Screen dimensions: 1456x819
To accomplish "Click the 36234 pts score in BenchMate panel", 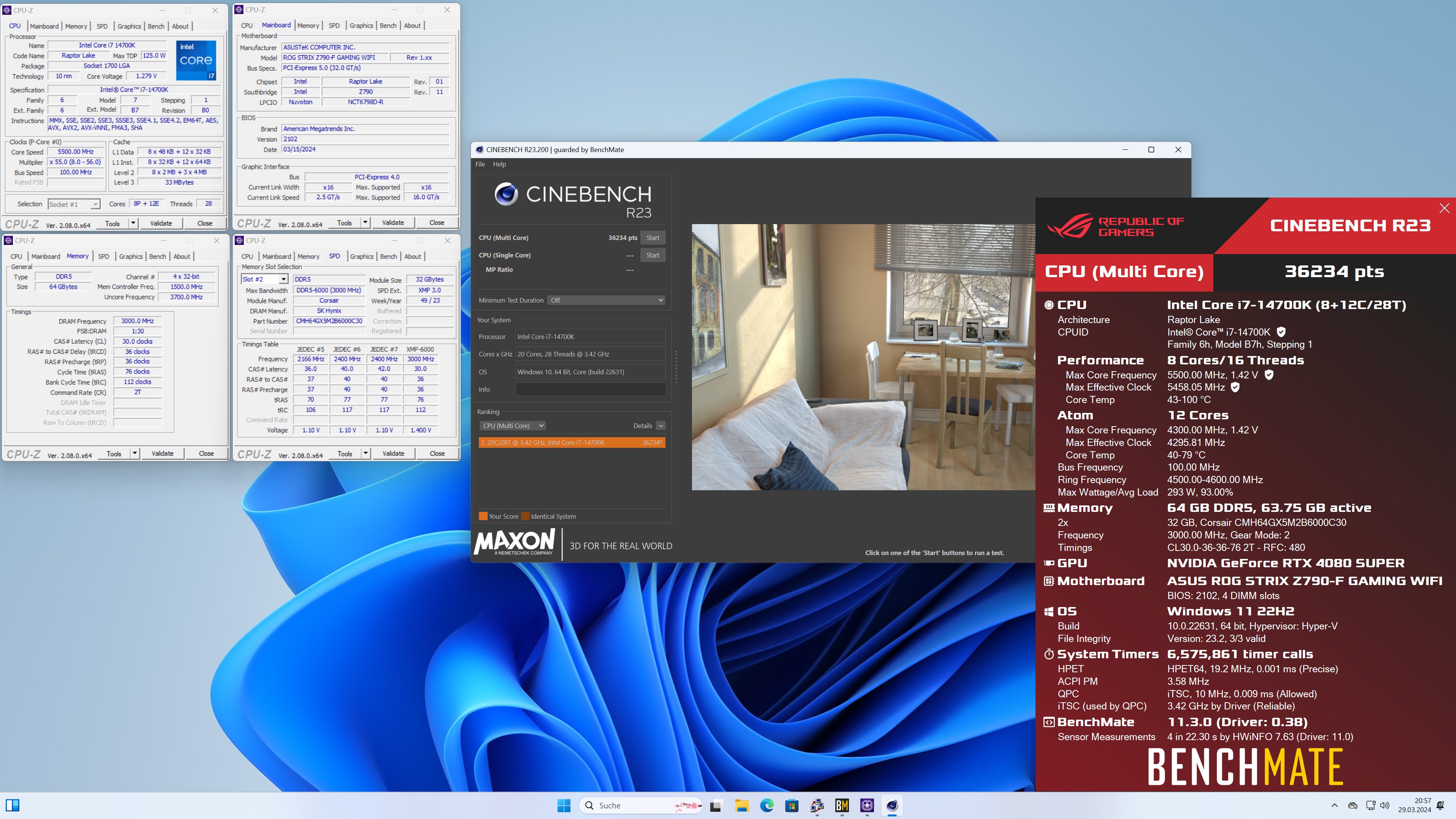I will click(1335, 272).
